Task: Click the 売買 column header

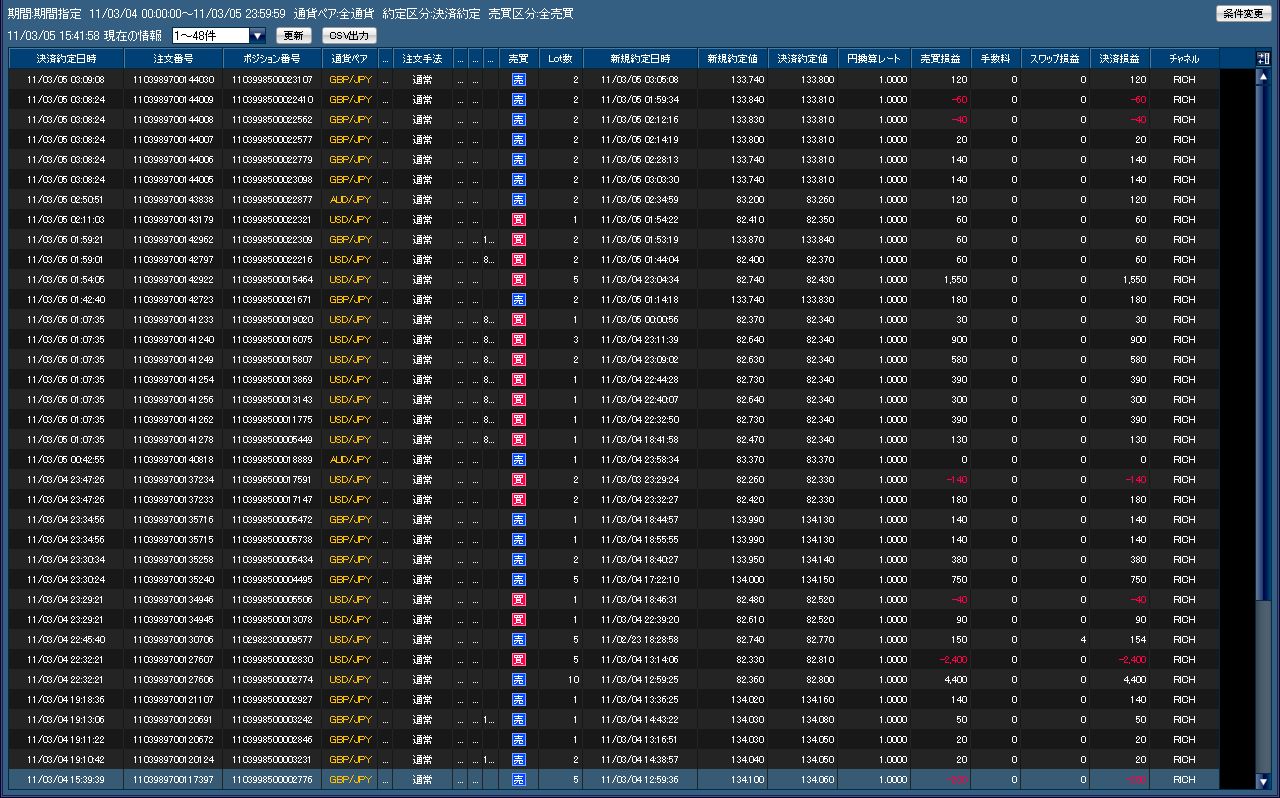Action: click(518, 59)
